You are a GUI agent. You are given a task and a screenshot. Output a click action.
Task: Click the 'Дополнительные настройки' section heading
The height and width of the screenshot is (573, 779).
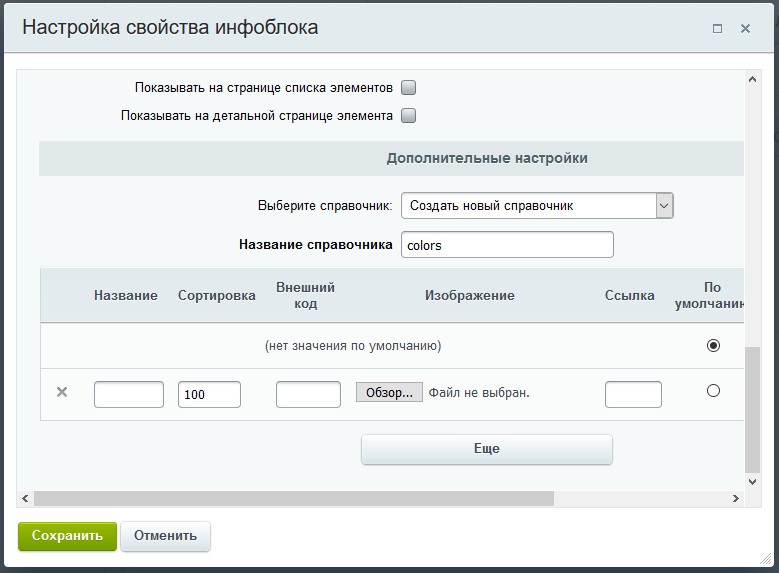pos(487,158)
